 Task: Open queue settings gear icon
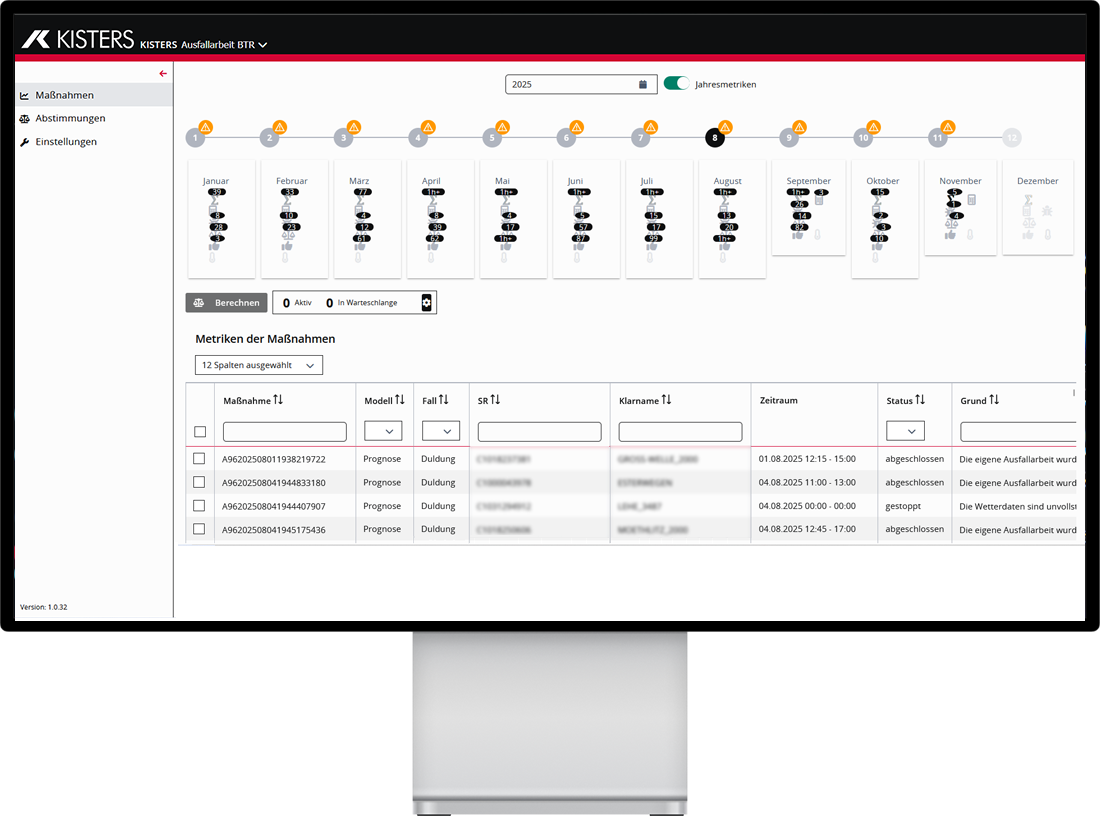click(426, 303)
